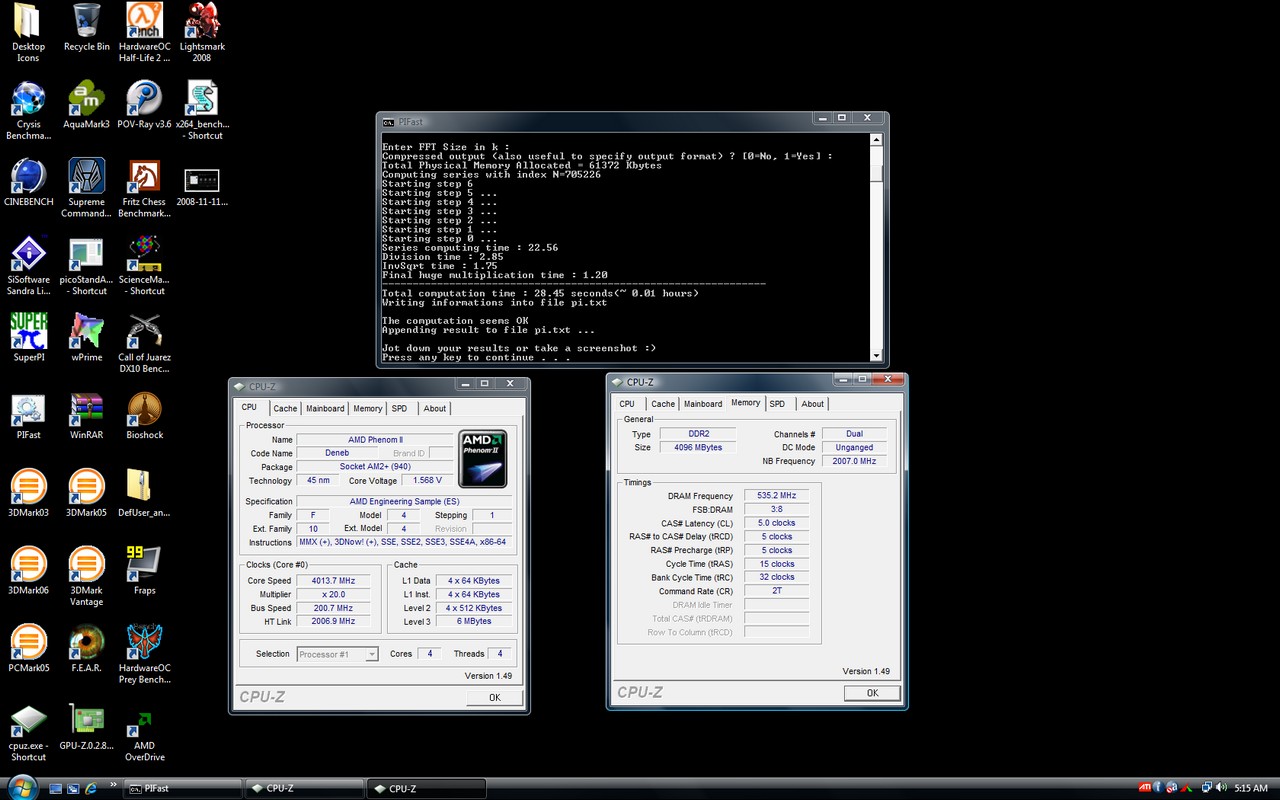Open PiFast desktop shortcut icon
This screenshot has width=1280, height=800.
coord(28,416)
